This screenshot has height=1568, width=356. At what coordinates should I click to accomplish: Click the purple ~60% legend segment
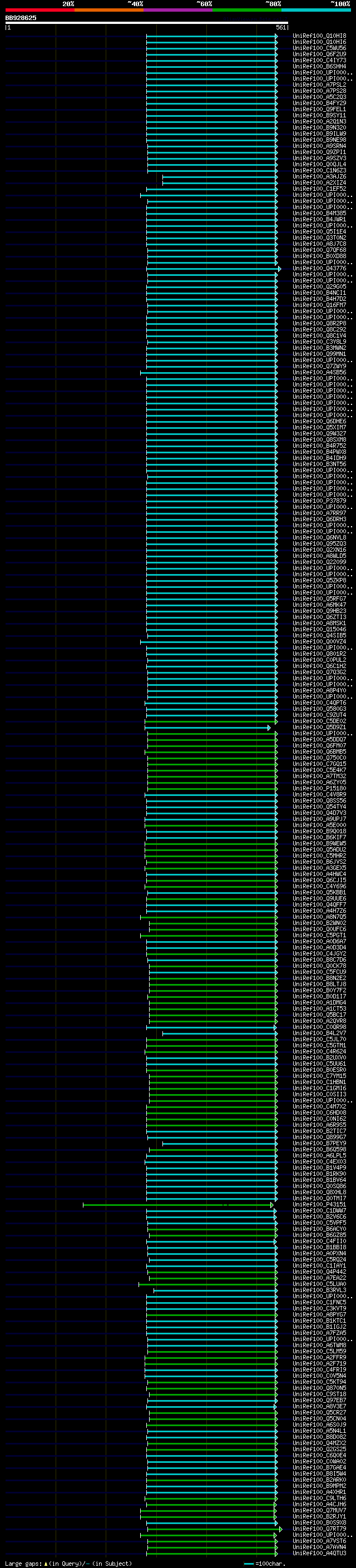click(x=179, y=10)
